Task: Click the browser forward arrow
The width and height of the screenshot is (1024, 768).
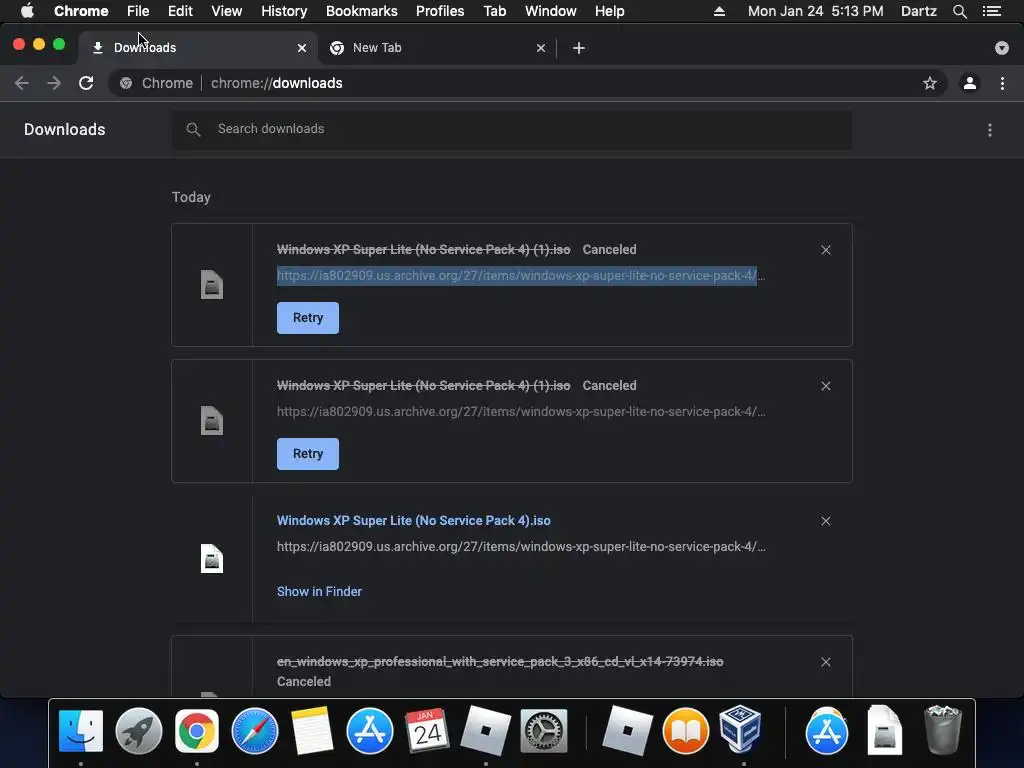Action: tap(54, 83)
